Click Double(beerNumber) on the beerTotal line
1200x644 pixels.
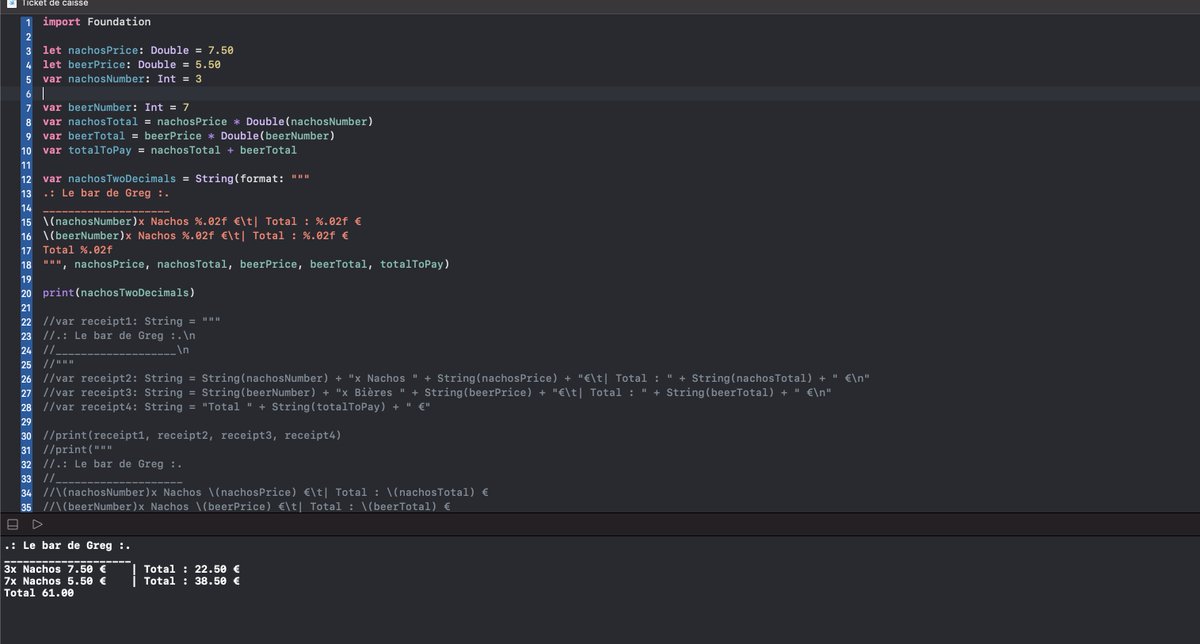pyautogui.click(x=278, y=136)
